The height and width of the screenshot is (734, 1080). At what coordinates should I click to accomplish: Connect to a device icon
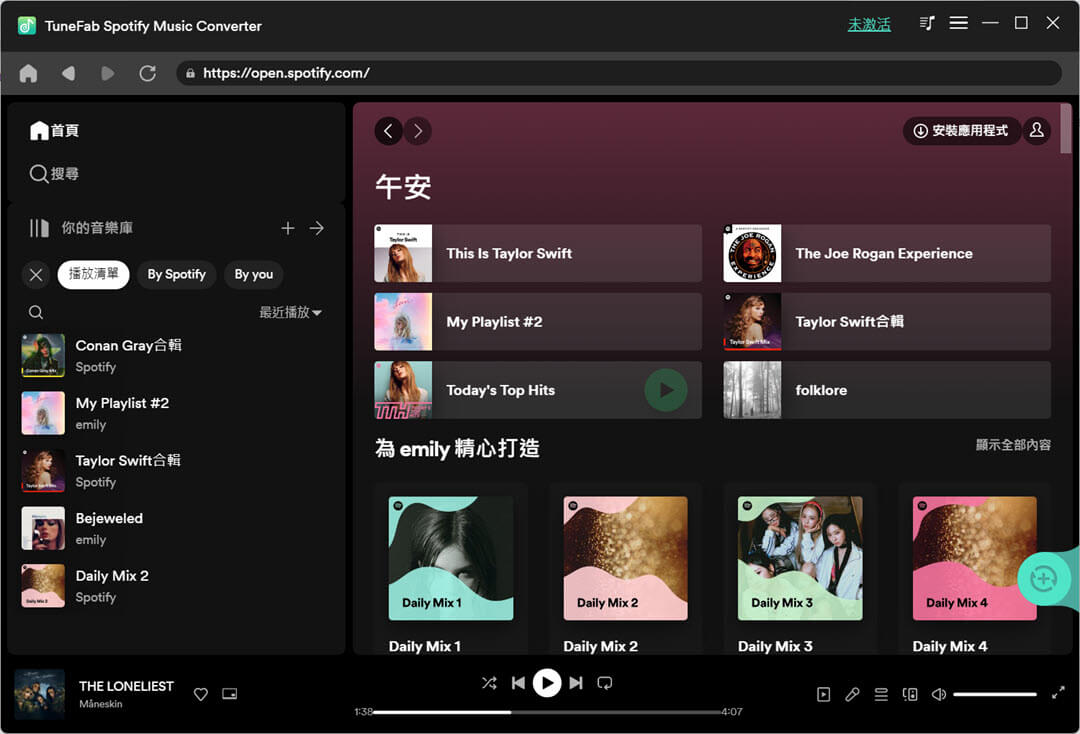point(910,694)
